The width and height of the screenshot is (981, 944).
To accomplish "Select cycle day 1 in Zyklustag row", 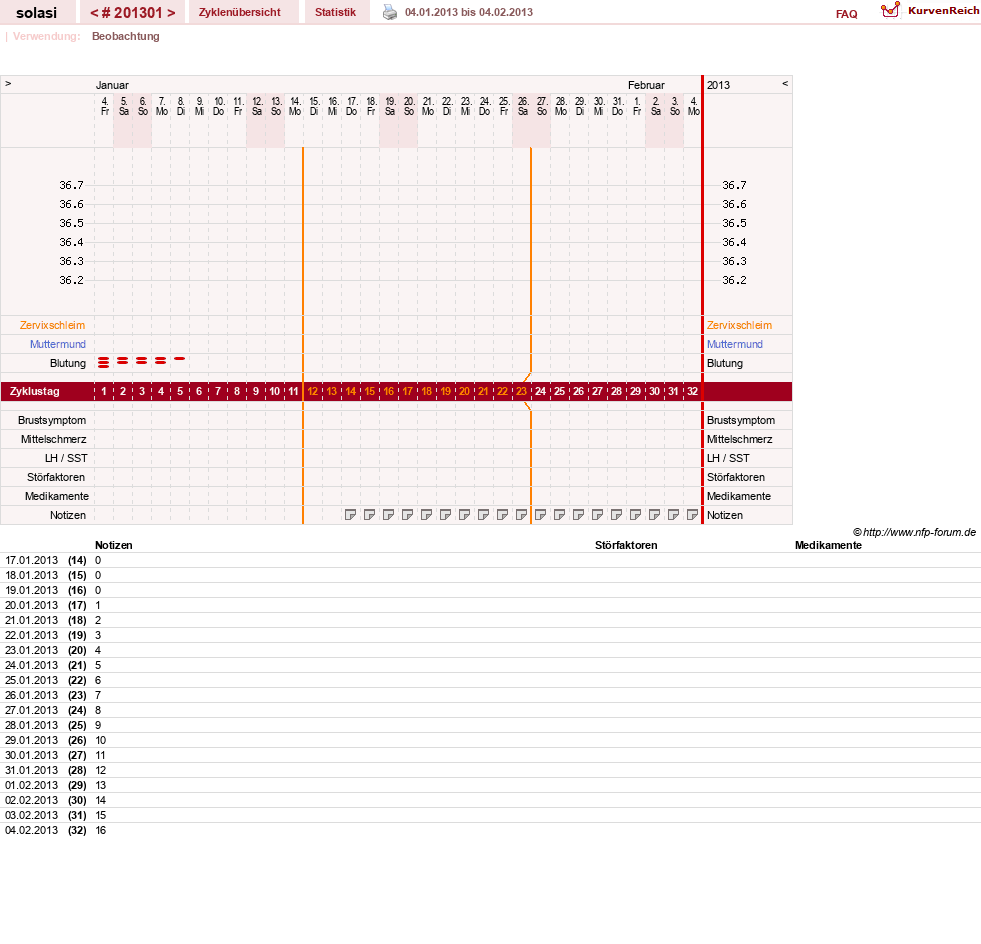I will pos(104,391).
